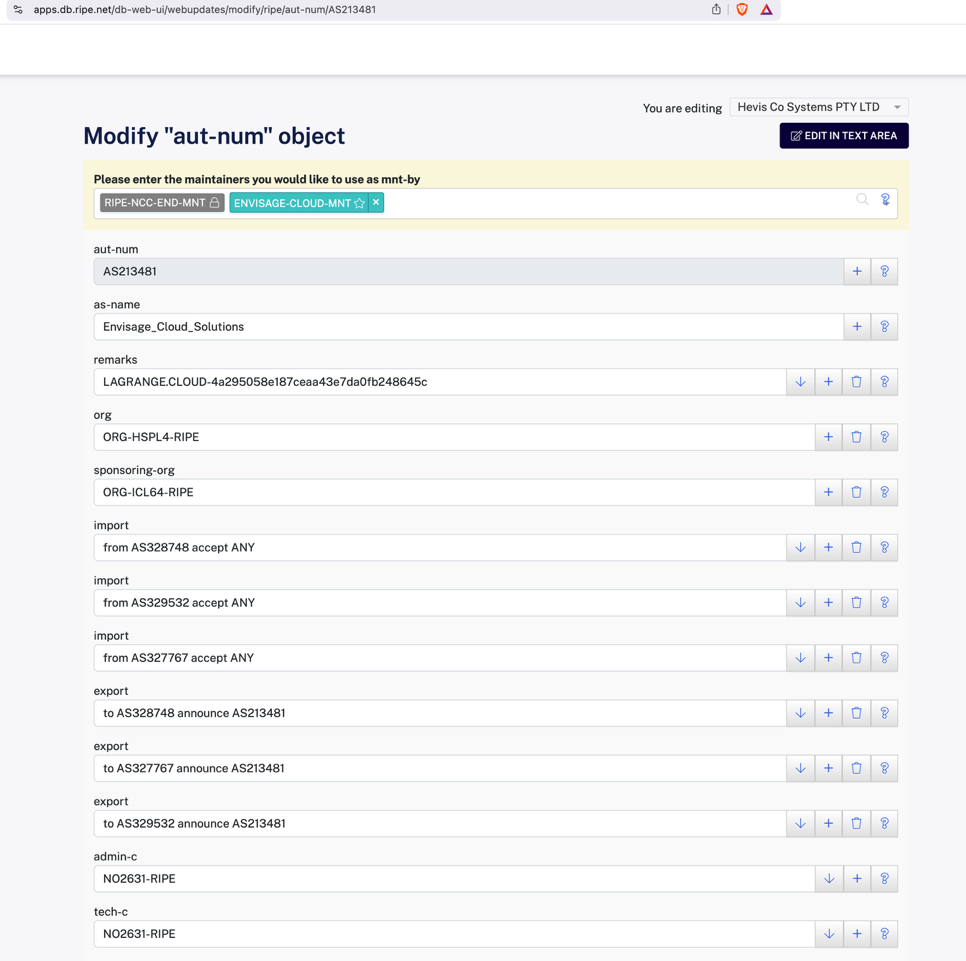
Task: Open help for the aut-num field
Action: click(x=884, y=272)
